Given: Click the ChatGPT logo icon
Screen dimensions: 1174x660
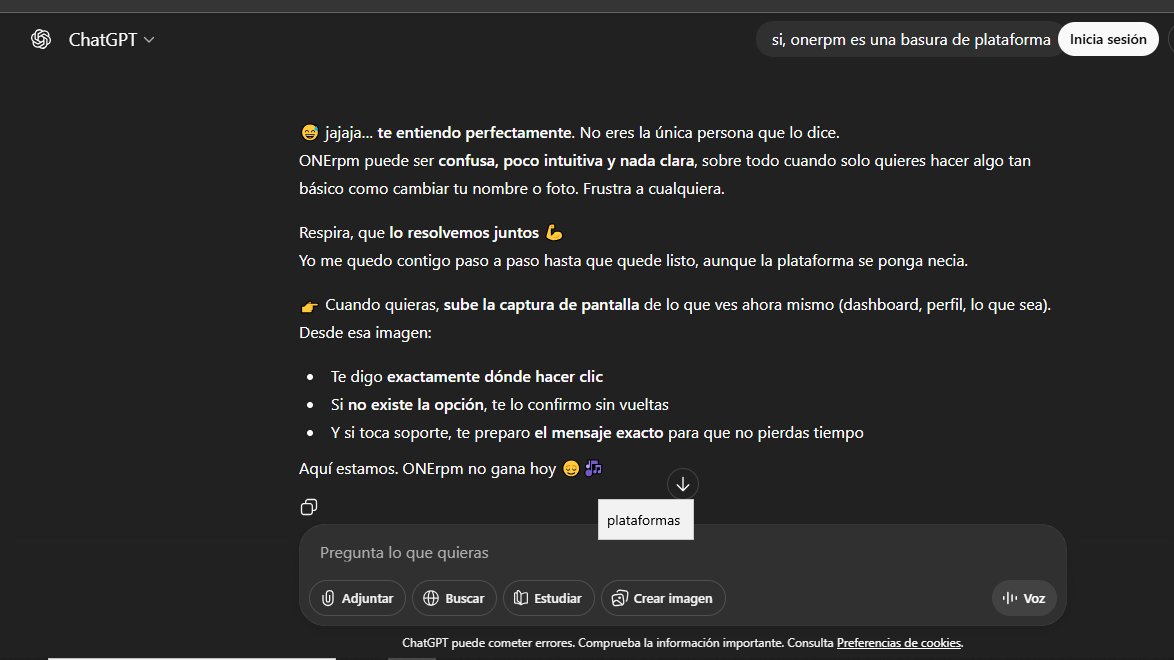Looking at the screenshot, I should [41, 39].
